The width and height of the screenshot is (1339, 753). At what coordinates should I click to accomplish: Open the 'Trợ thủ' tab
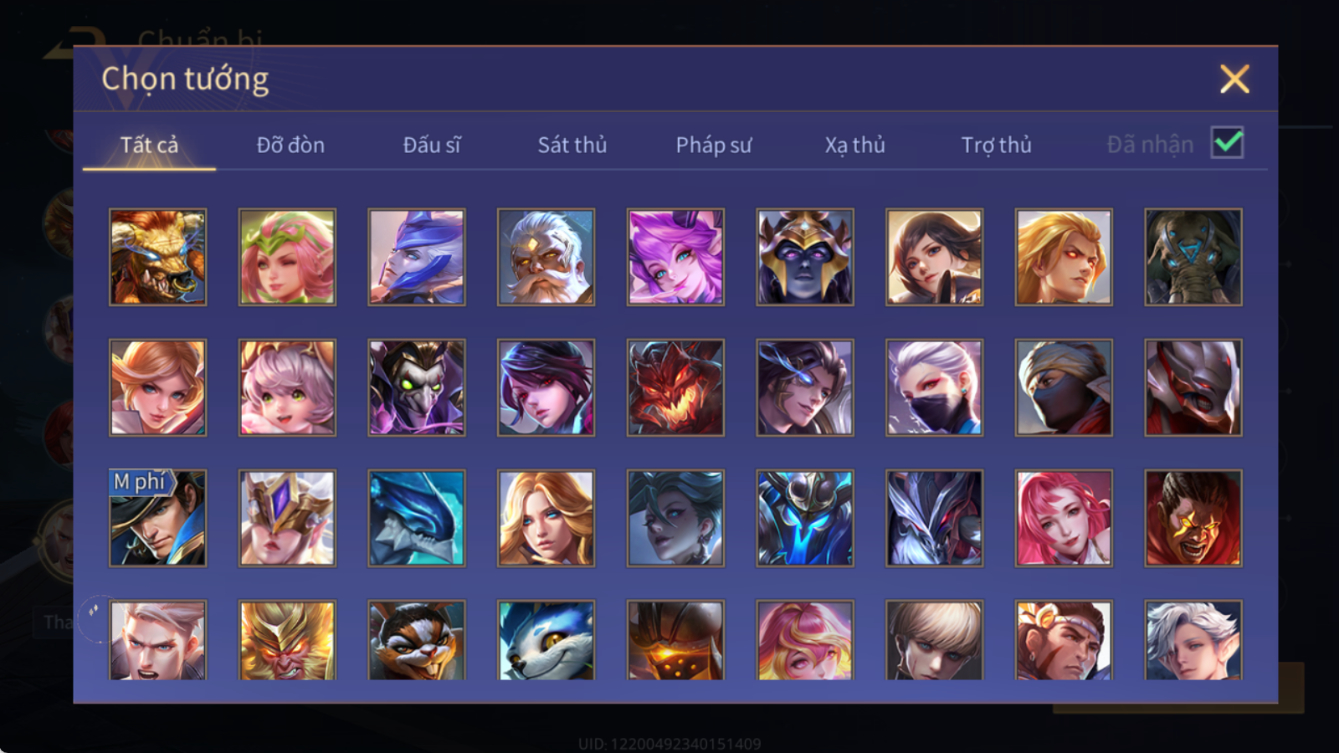tap(996, 145)
